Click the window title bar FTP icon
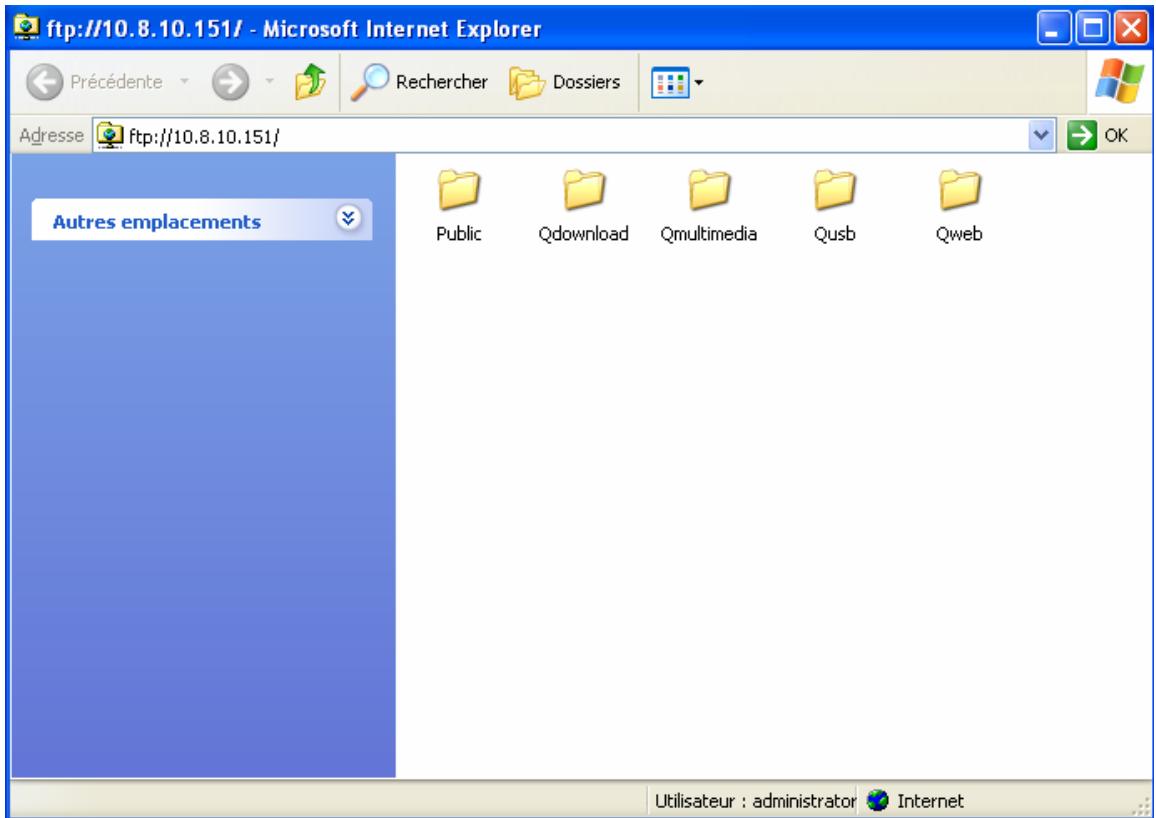The height and width of the screenshot is (818, 1156). [27, 29]
